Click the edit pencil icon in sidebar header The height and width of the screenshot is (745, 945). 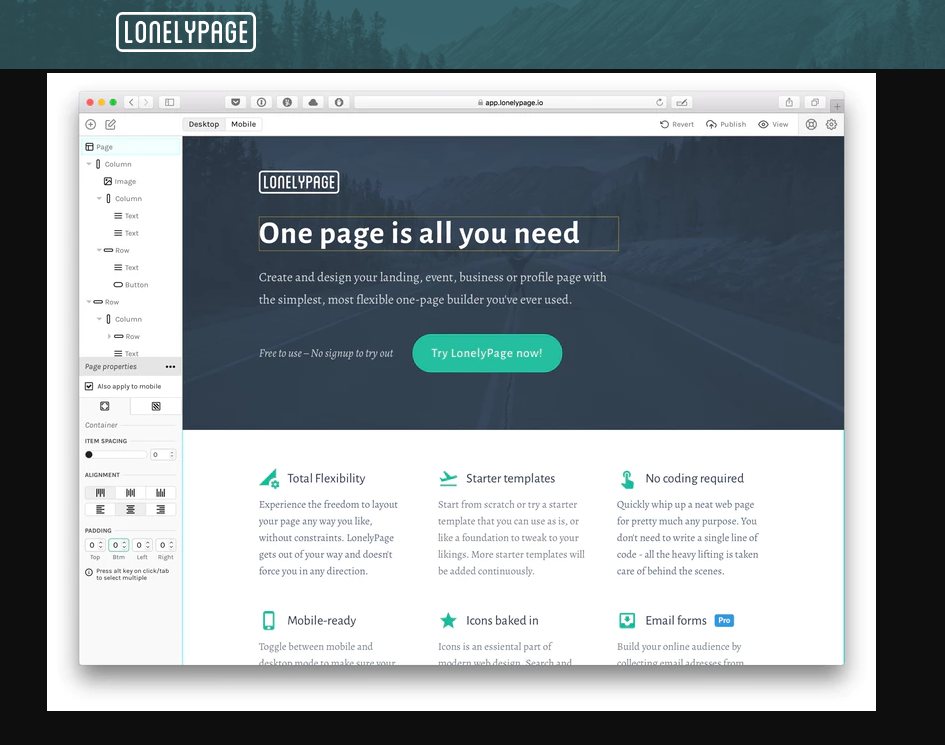click(x=110, y=124)
